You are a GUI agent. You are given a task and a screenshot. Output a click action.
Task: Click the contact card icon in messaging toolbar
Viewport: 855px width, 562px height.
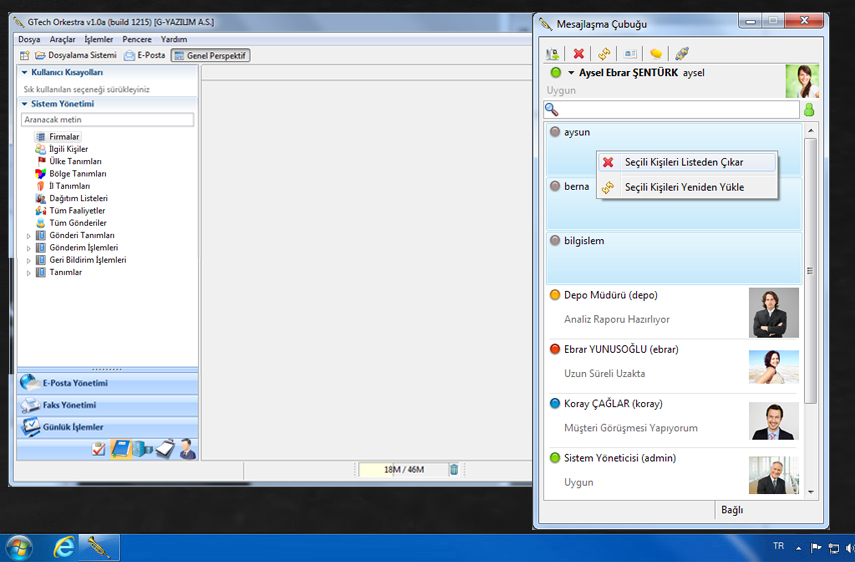630,54
